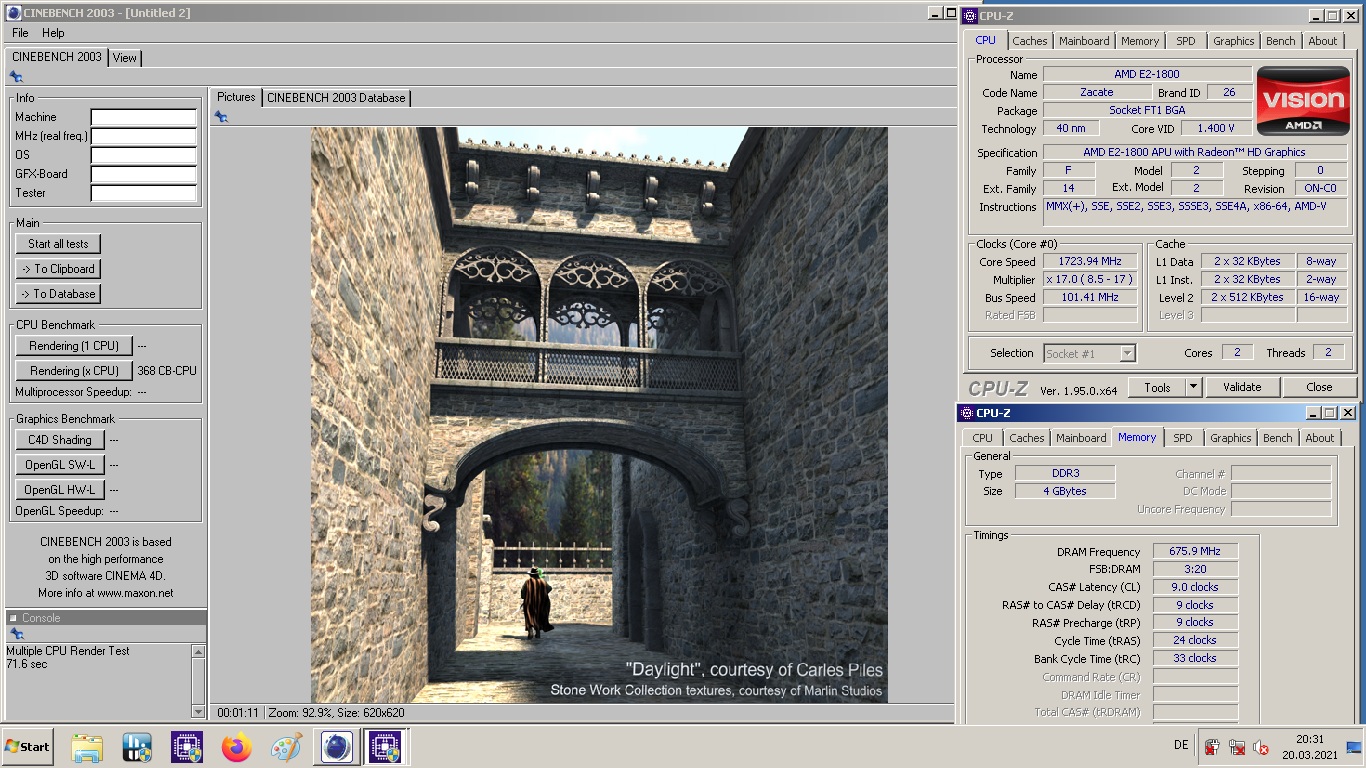The image size is (1366, 768).
Task: Open File Explorer from the taskbar
Action: click(x=87, y=746)
